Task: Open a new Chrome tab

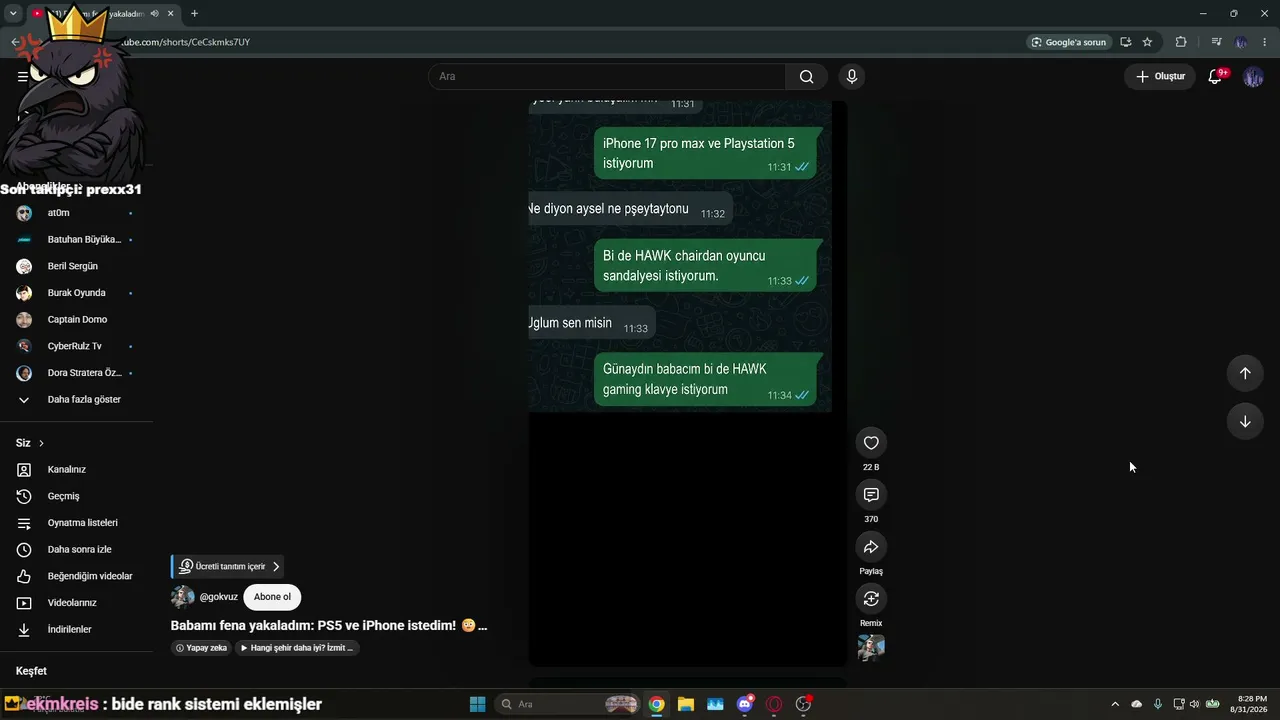Action: tap(194, 13)
